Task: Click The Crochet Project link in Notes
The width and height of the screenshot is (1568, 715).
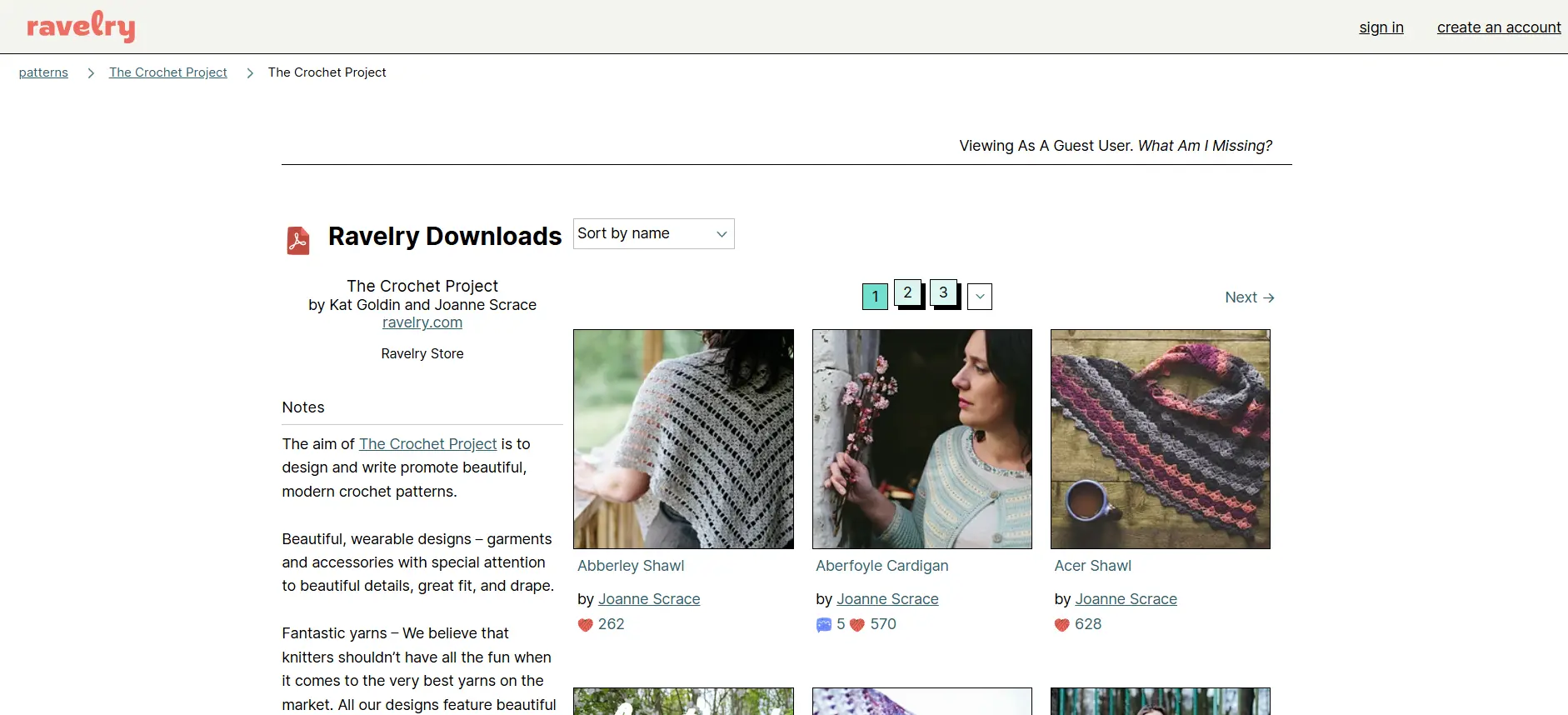Action: point(427,444)
